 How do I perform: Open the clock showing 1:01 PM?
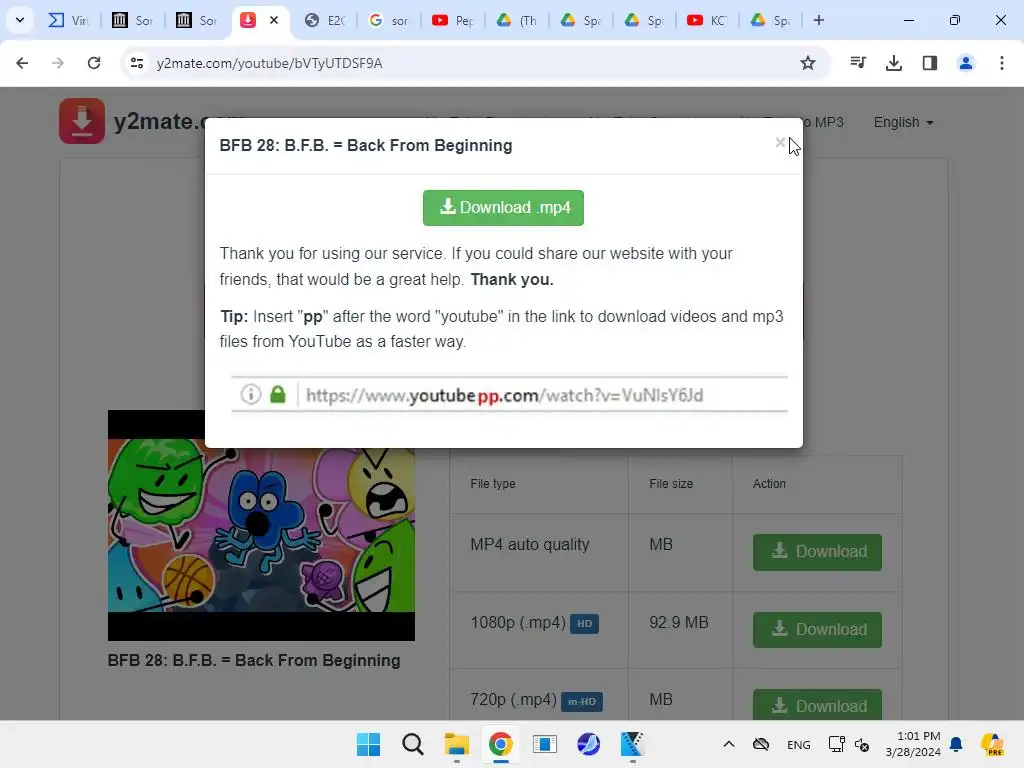(913, 744)
